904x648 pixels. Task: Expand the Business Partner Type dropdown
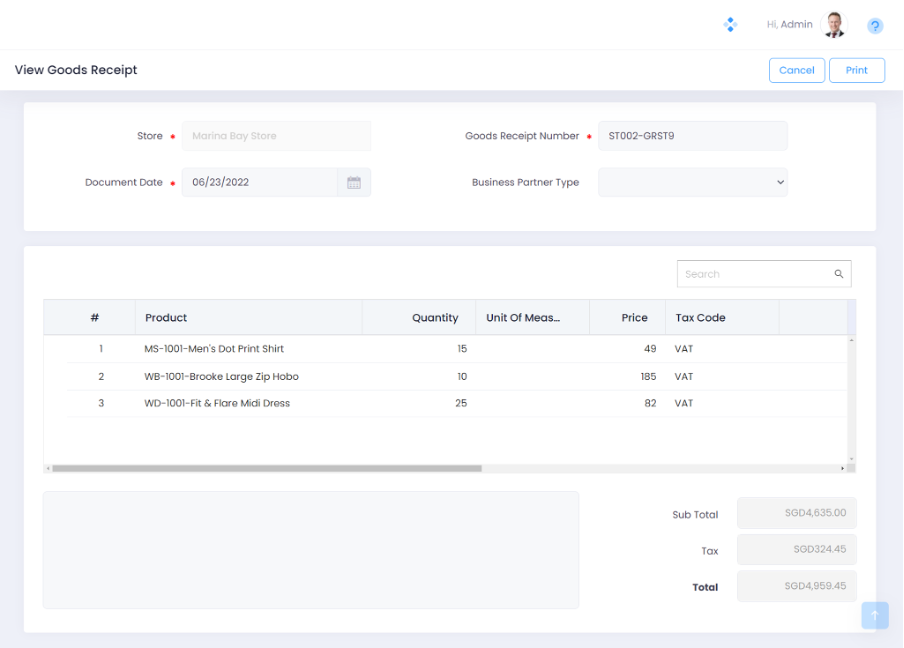click(692, 183)
